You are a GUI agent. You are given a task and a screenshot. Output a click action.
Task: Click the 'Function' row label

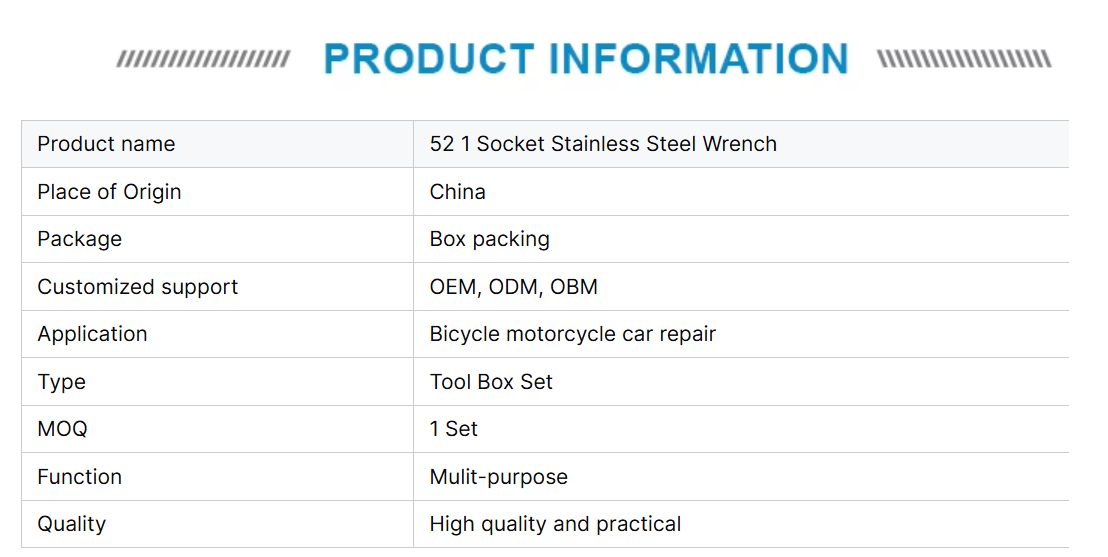[80, 477]
